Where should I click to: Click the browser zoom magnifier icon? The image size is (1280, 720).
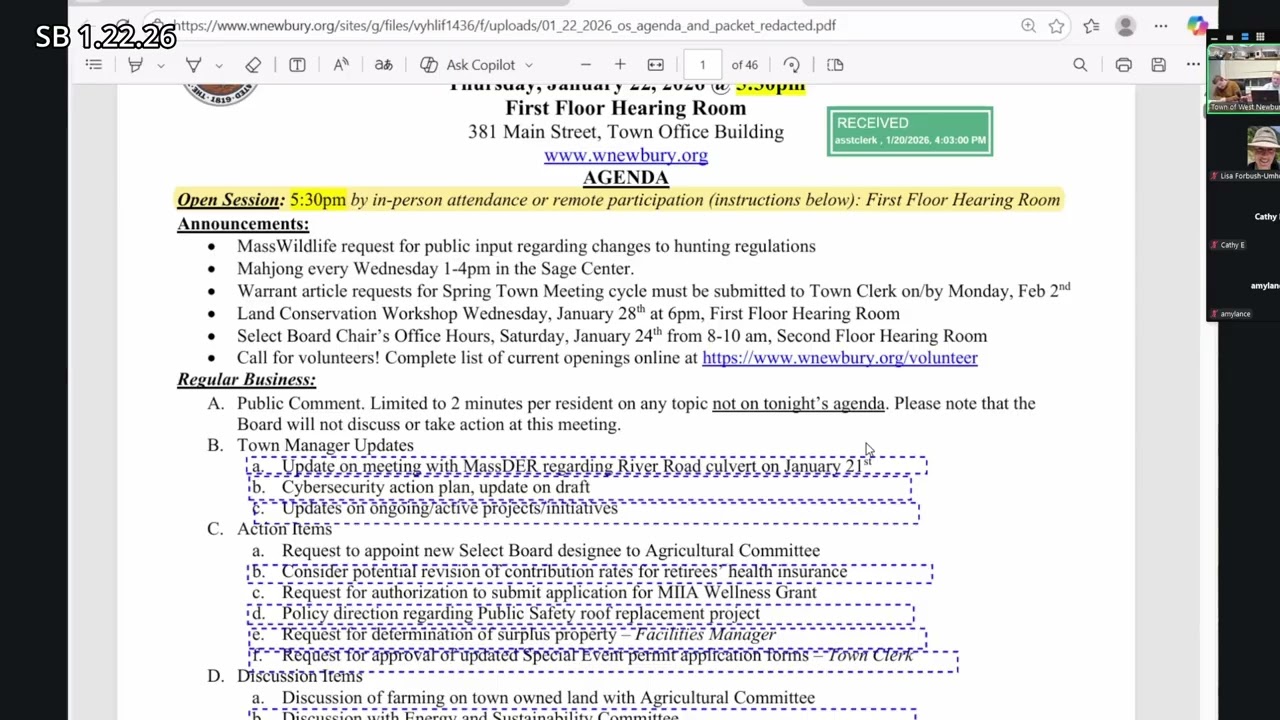click(1028, 26)
